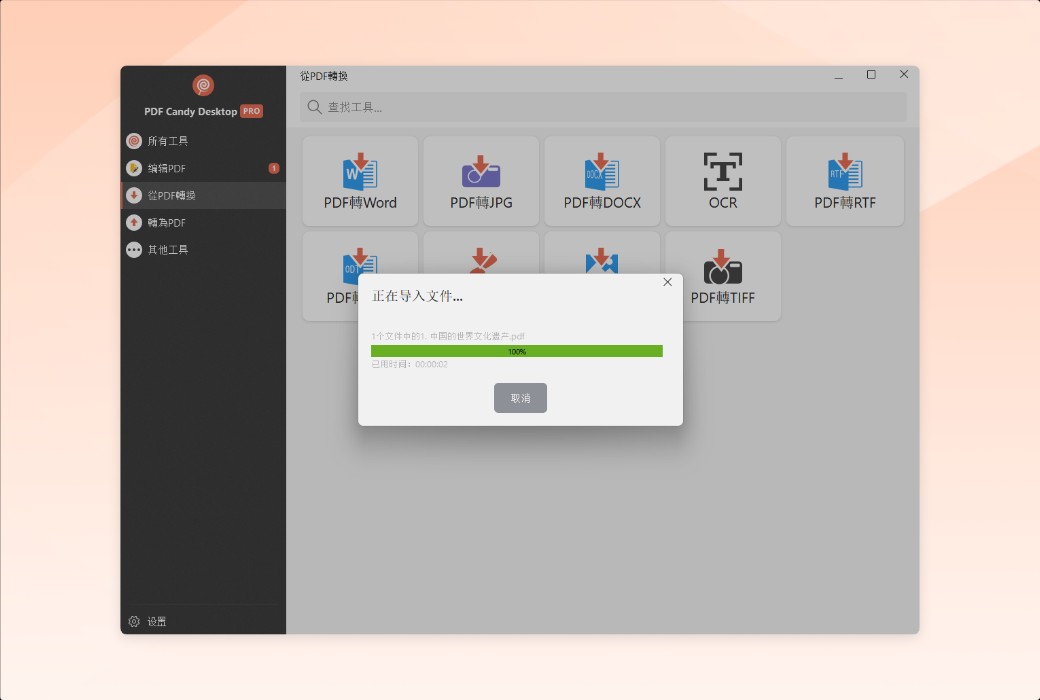Click the PDF Candy lollipop logo

[x=203, y=86]
